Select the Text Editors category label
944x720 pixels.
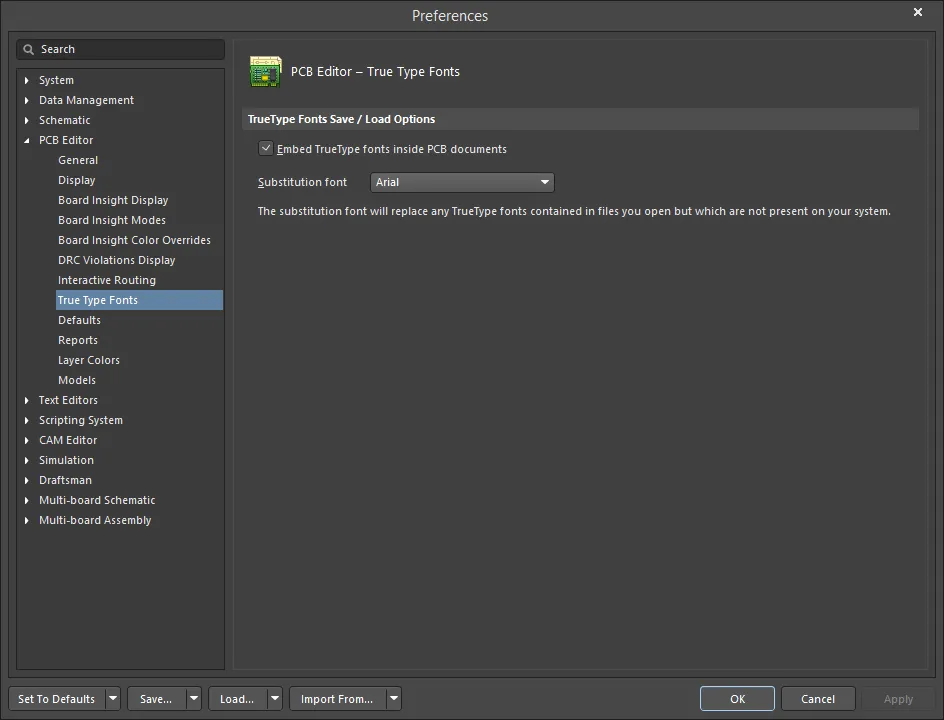pyautogui.click(x=68, y=400)
